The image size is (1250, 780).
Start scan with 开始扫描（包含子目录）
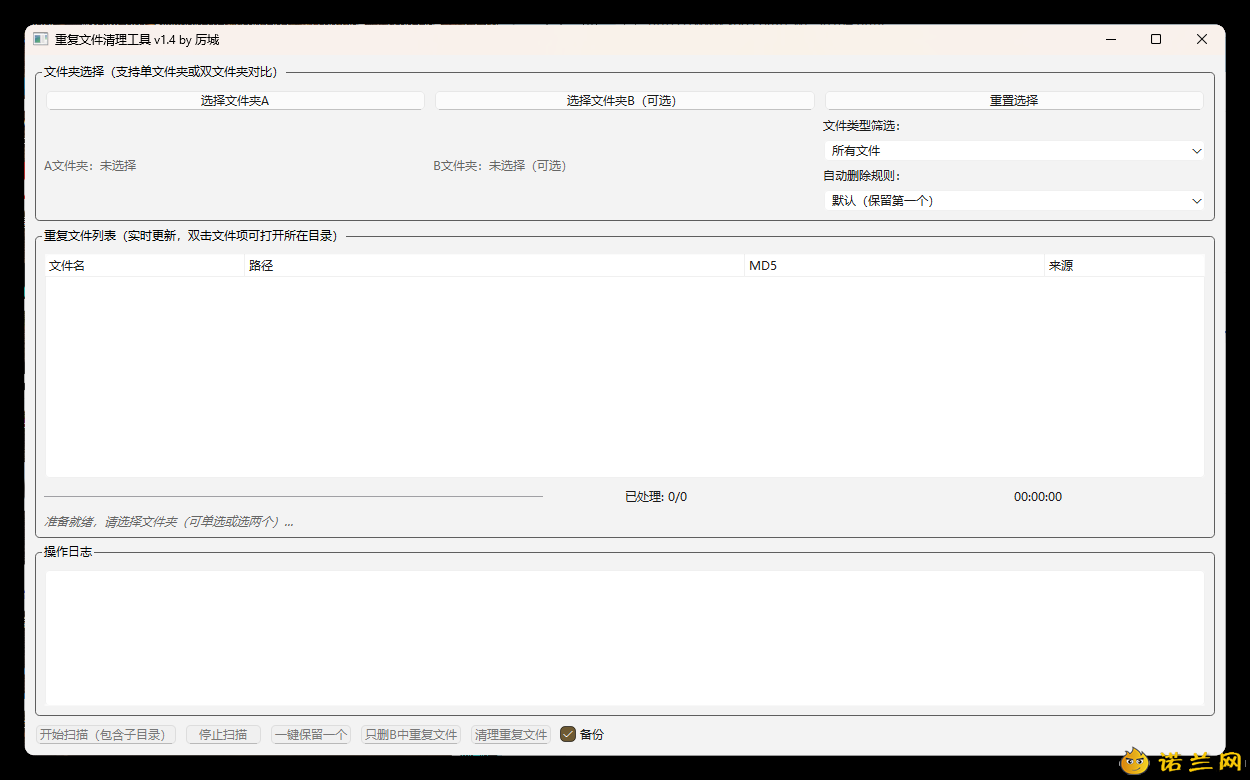[x=106, y=735]
